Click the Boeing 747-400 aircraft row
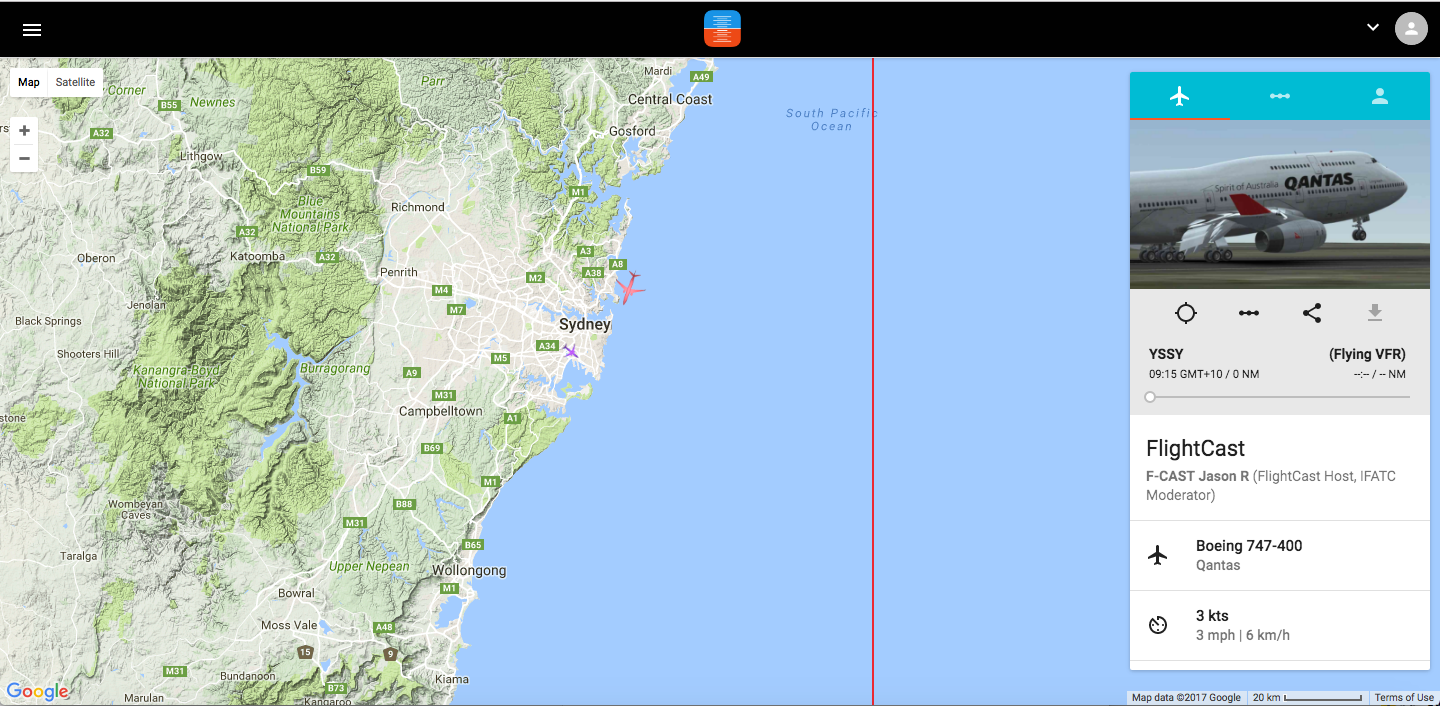Image resolution: width=1440 pixels, height=706 pixels. (1280, 555)
